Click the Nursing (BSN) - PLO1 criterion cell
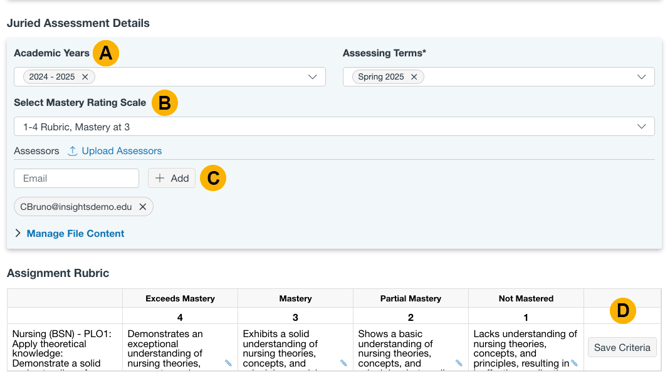 (x=65, y=348)
